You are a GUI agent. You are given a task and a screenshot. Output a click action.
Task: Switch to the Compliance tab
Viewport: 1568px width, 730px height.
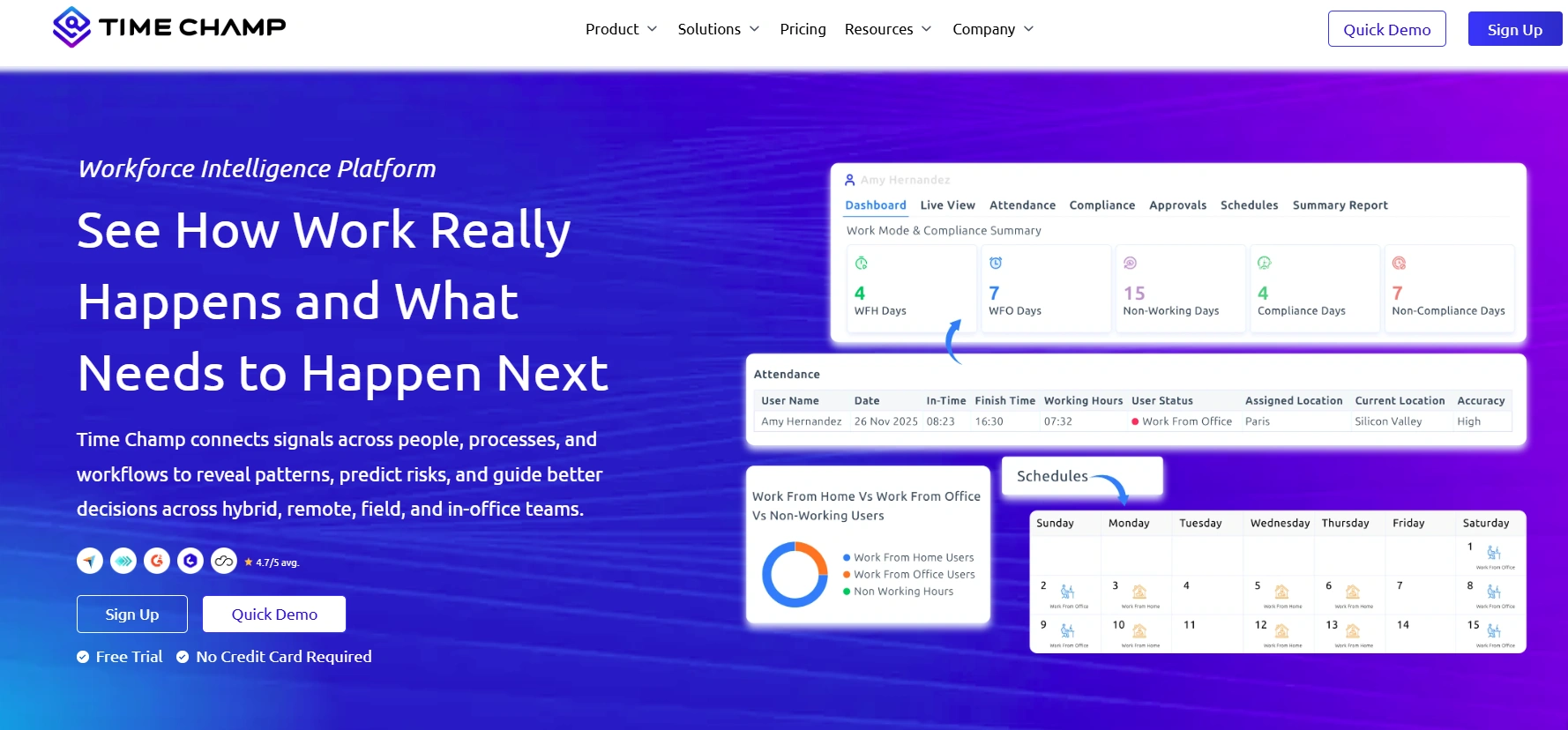(x=1102, y=205)
